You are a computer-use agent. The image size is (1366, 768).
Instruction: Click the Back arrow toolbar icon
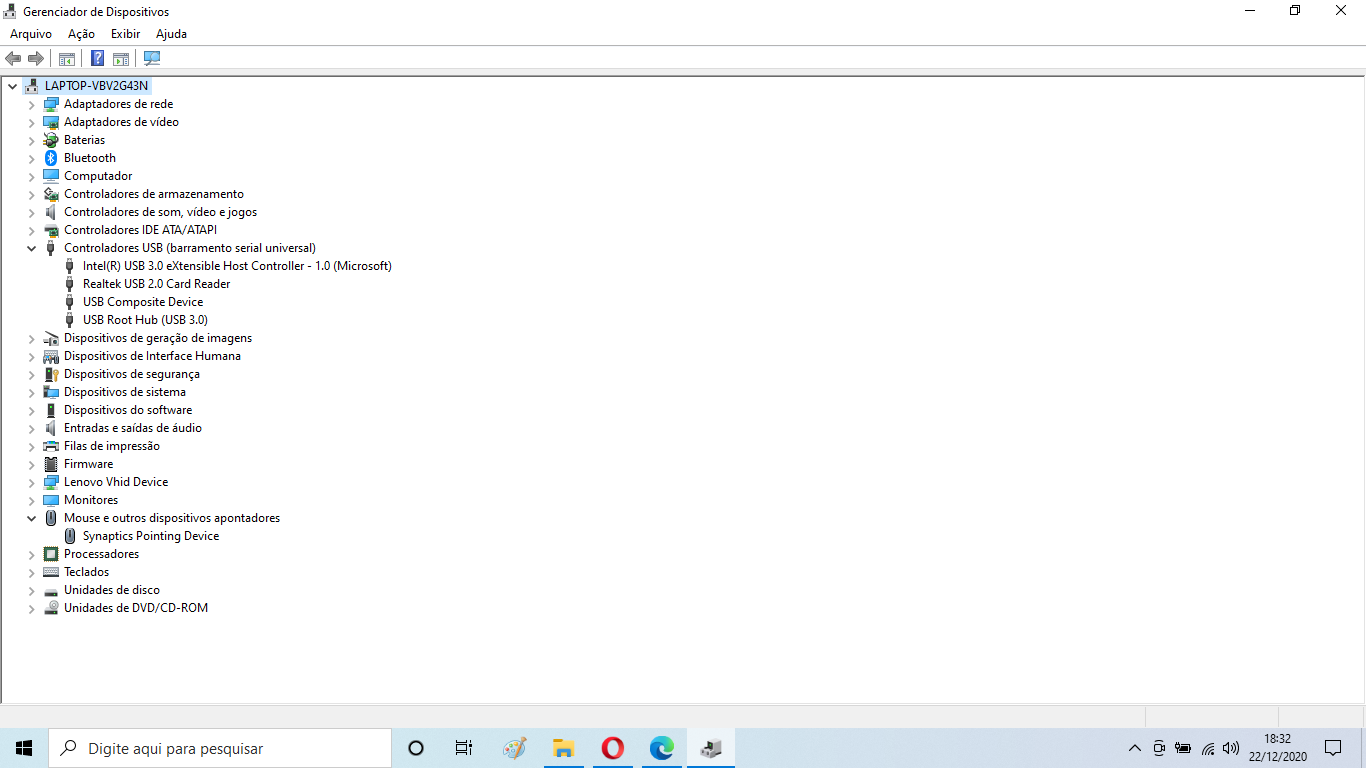click(13, 58)
